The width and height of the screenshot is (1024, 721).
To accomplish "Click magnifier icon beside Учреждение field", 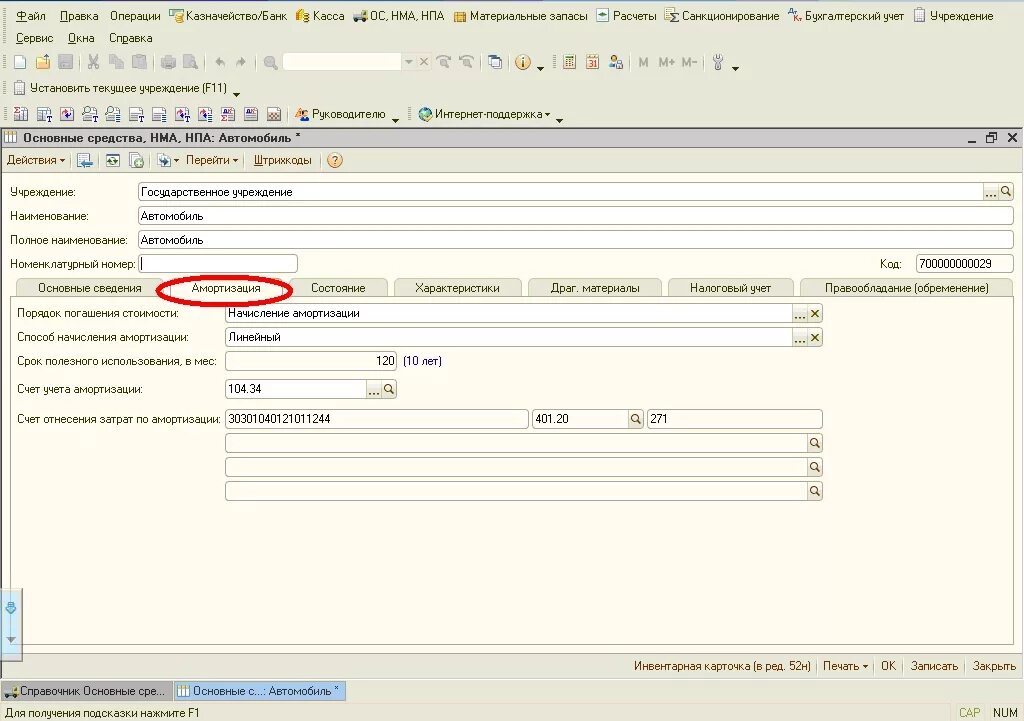I will point(1006,191).
